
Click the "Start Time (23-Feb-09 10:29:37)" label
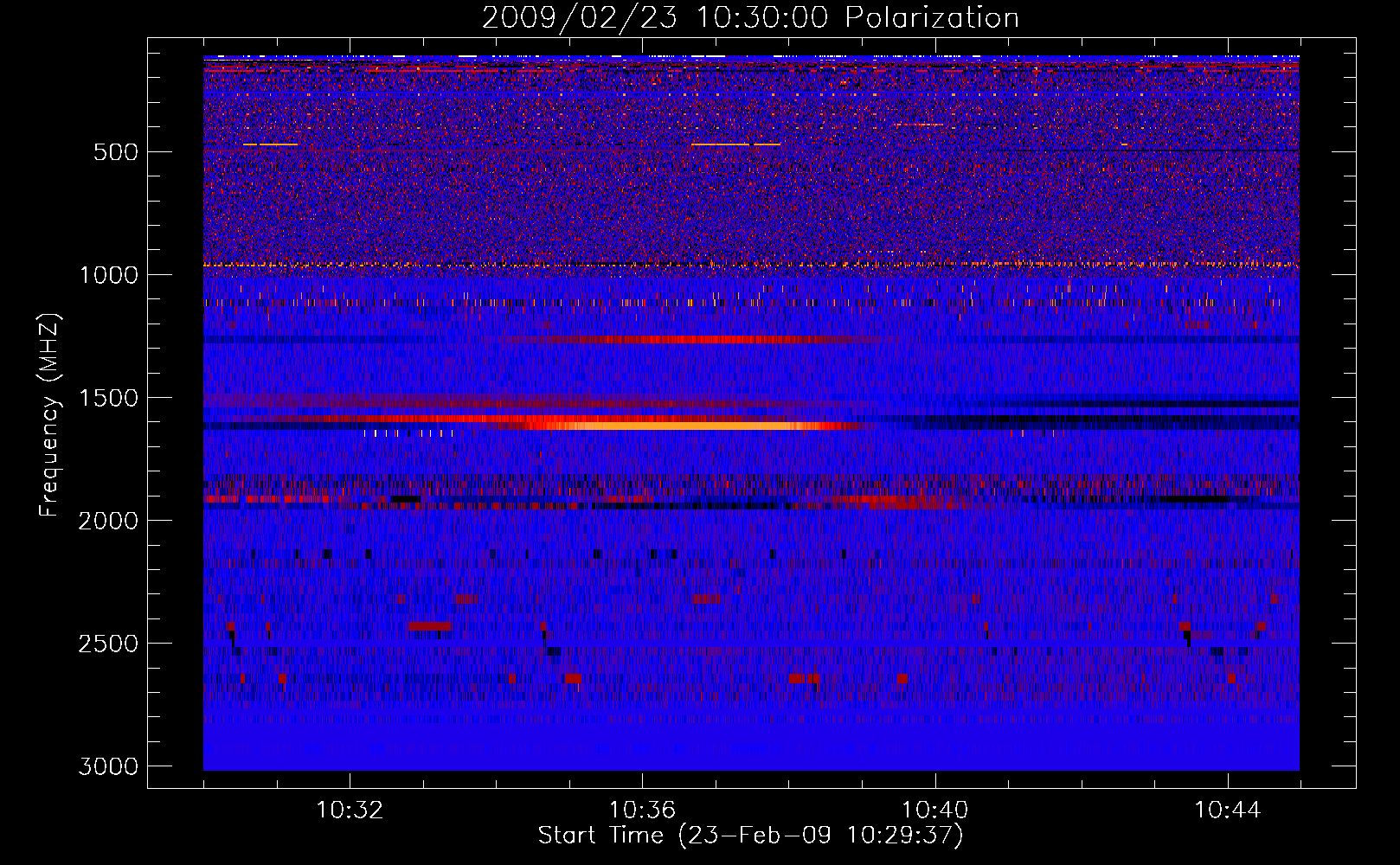pos(750,836)
